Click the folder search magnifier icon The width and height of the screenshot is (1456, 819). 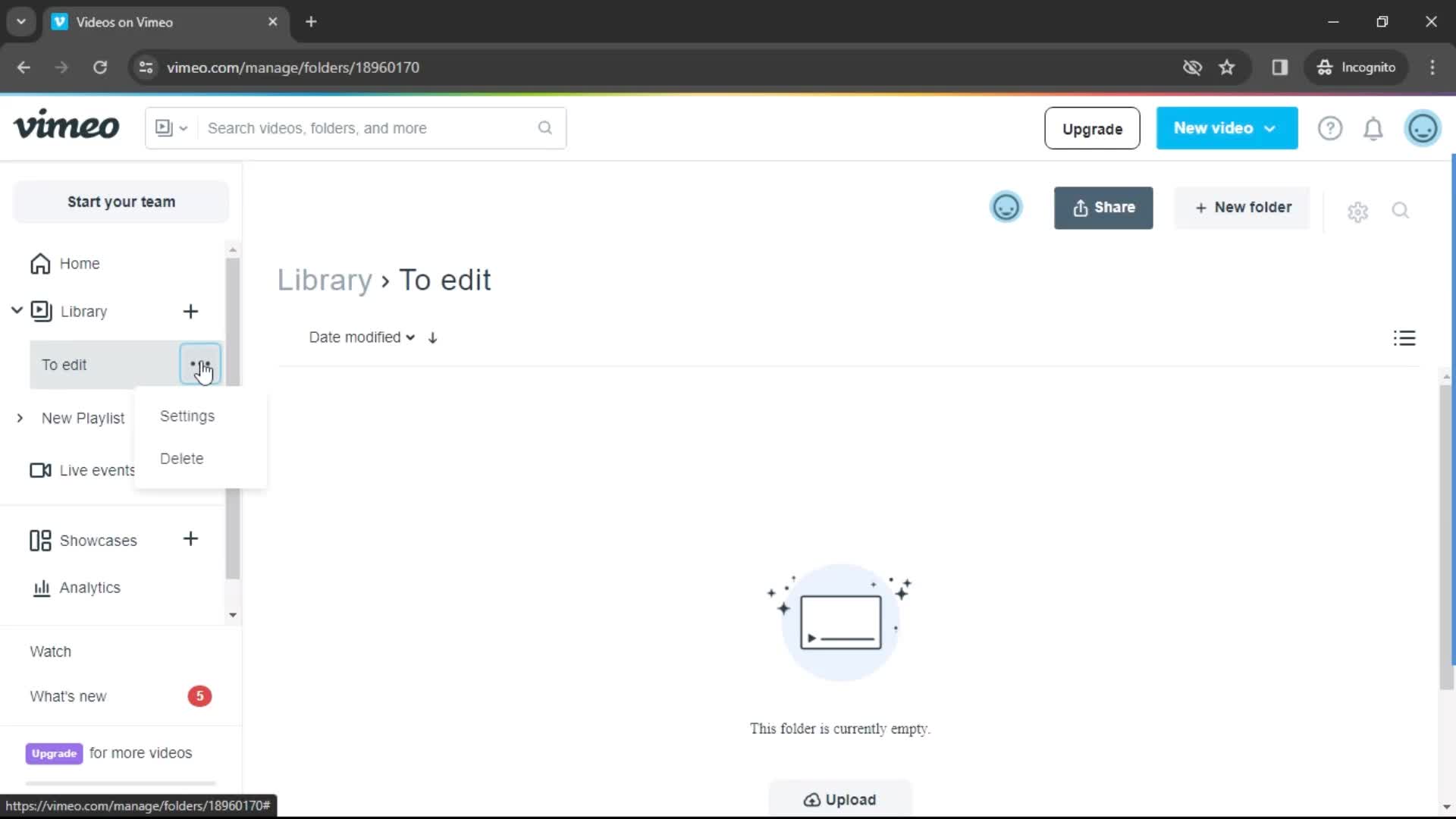coord(1401,211)
